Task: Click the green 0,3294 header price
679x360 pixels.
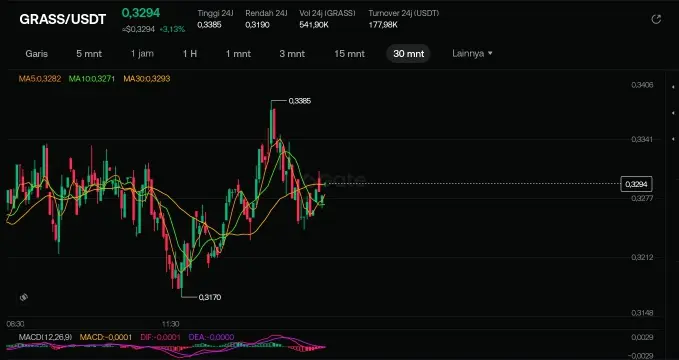Action: click(141, 13)
